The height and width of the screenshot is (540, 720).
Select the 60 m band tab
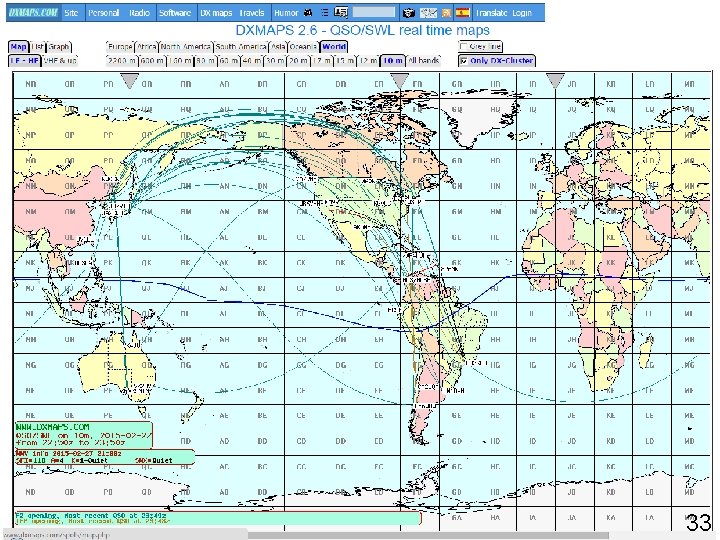point(229,61)
